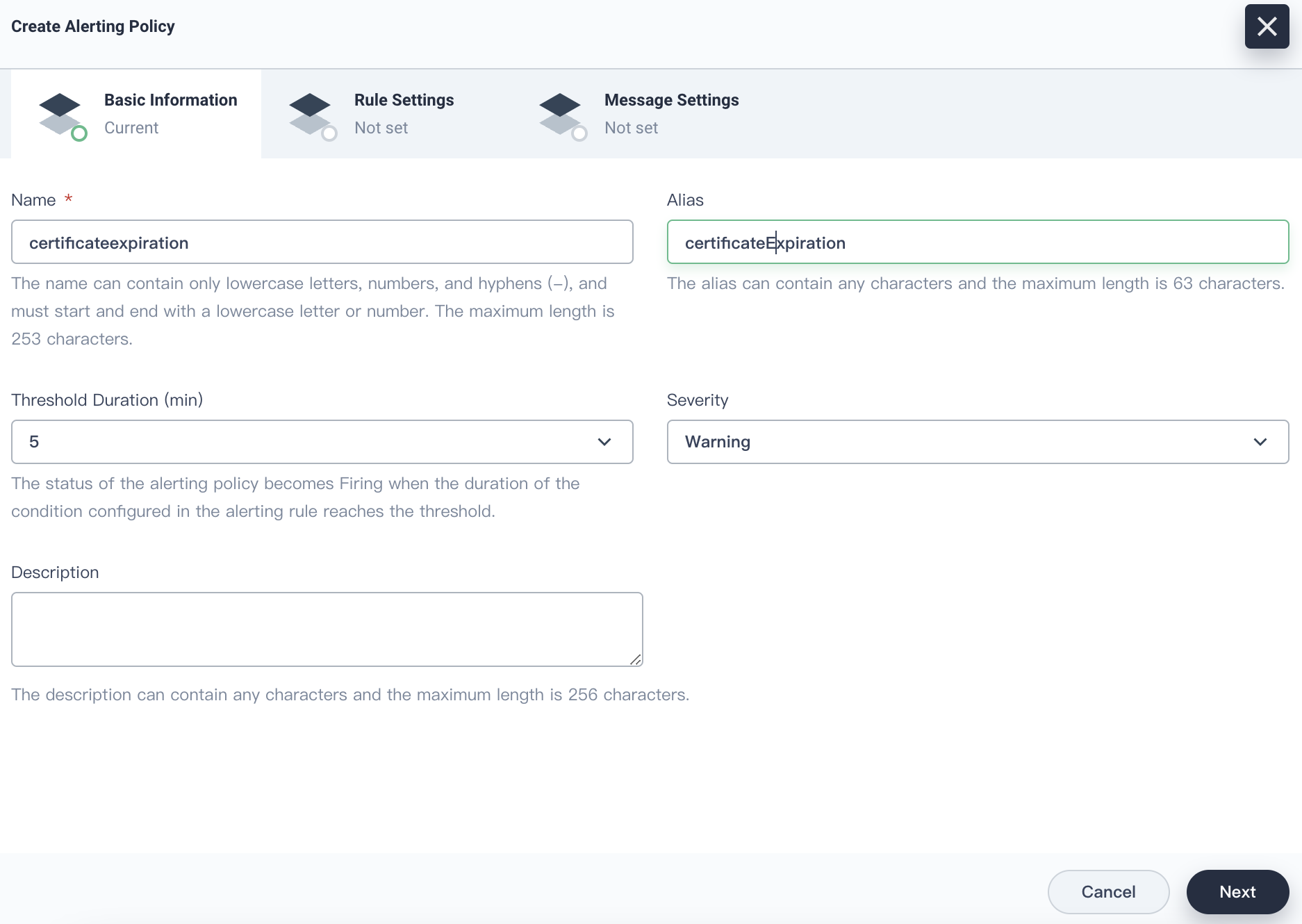Screen dimensions: 1302x924
Task: Click the Cancel button
Action: click(x=1107, y=891)
